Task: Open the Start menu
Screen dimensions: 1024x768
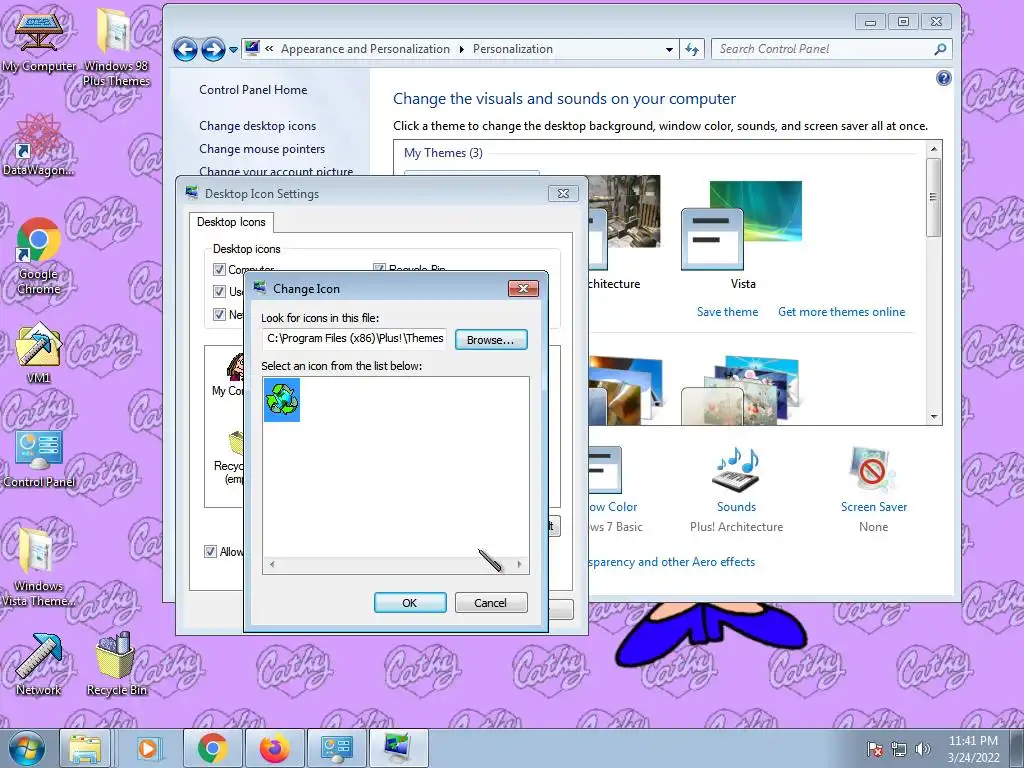Action: point(26,748)
